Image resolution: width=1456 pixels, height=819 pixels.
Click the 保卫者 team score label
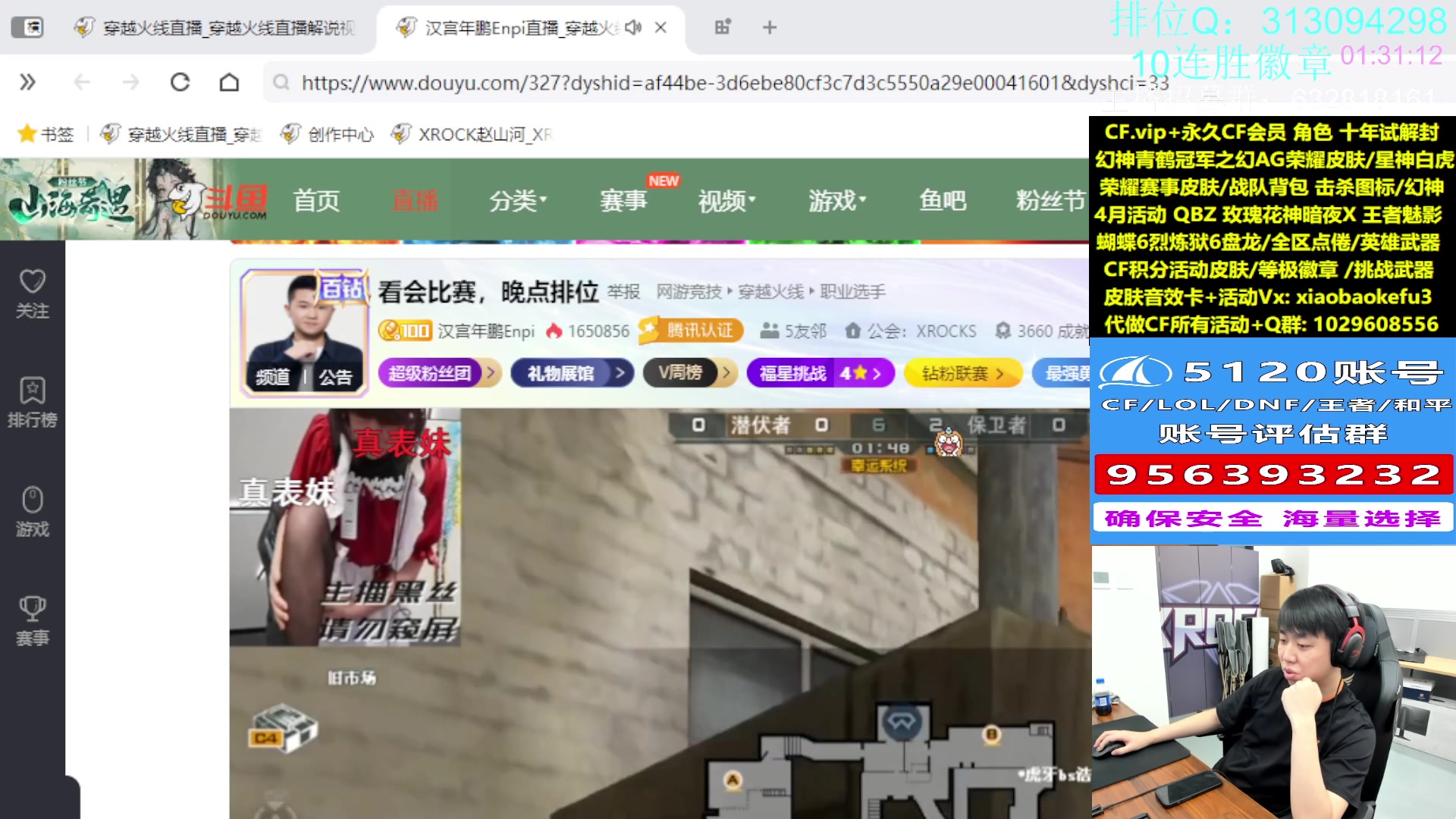coord(996,425)
